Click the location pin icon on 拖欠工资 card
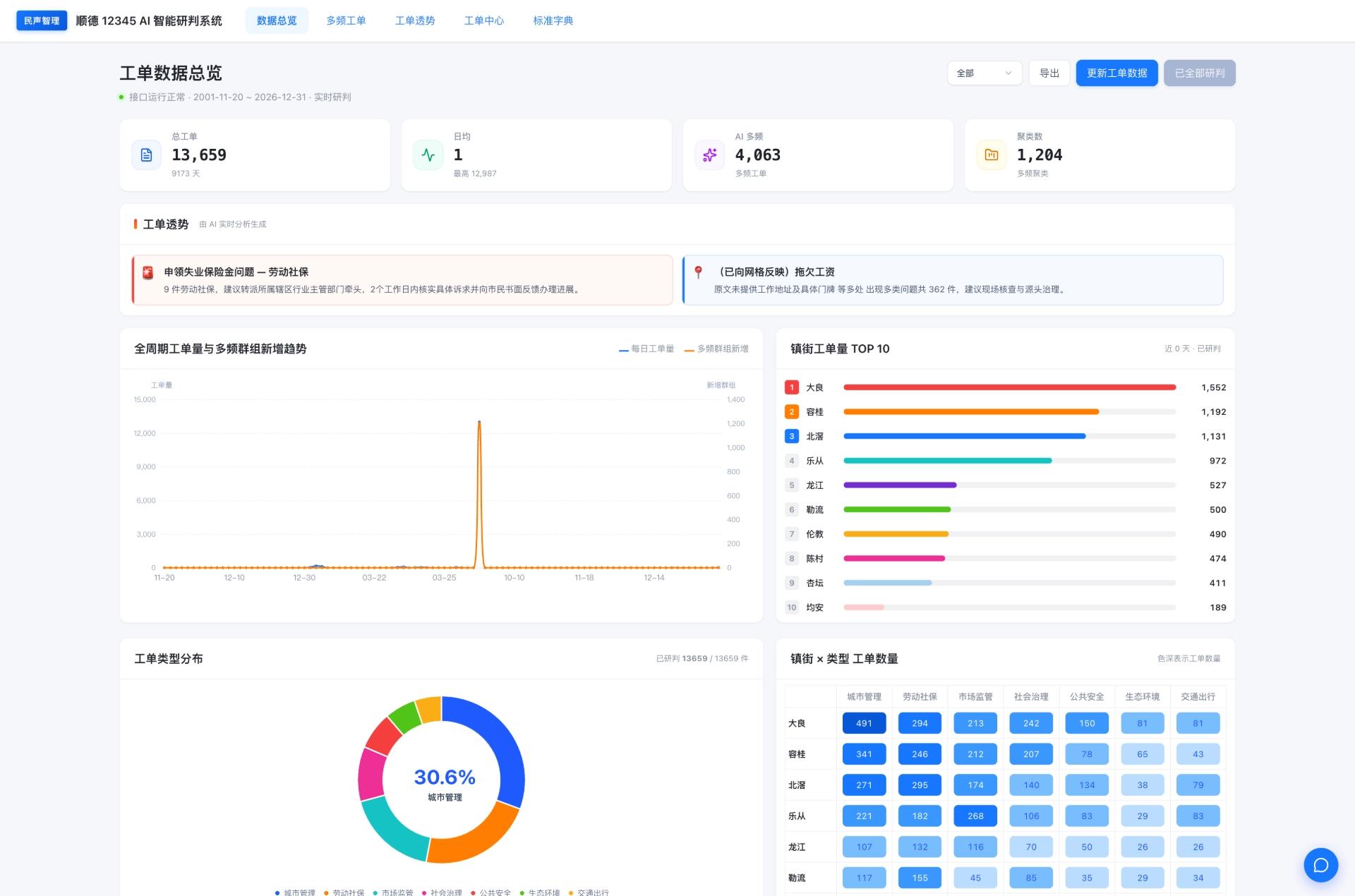This screenshot has width=1355, height=896. tap(698, 272)
